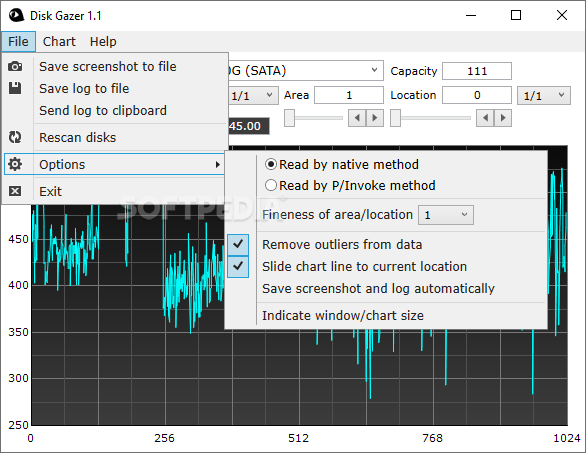Viewport: 586px width, 453px height.
Task: Enable Save screenshot and log automatically
Action: (x=378, y=289)
